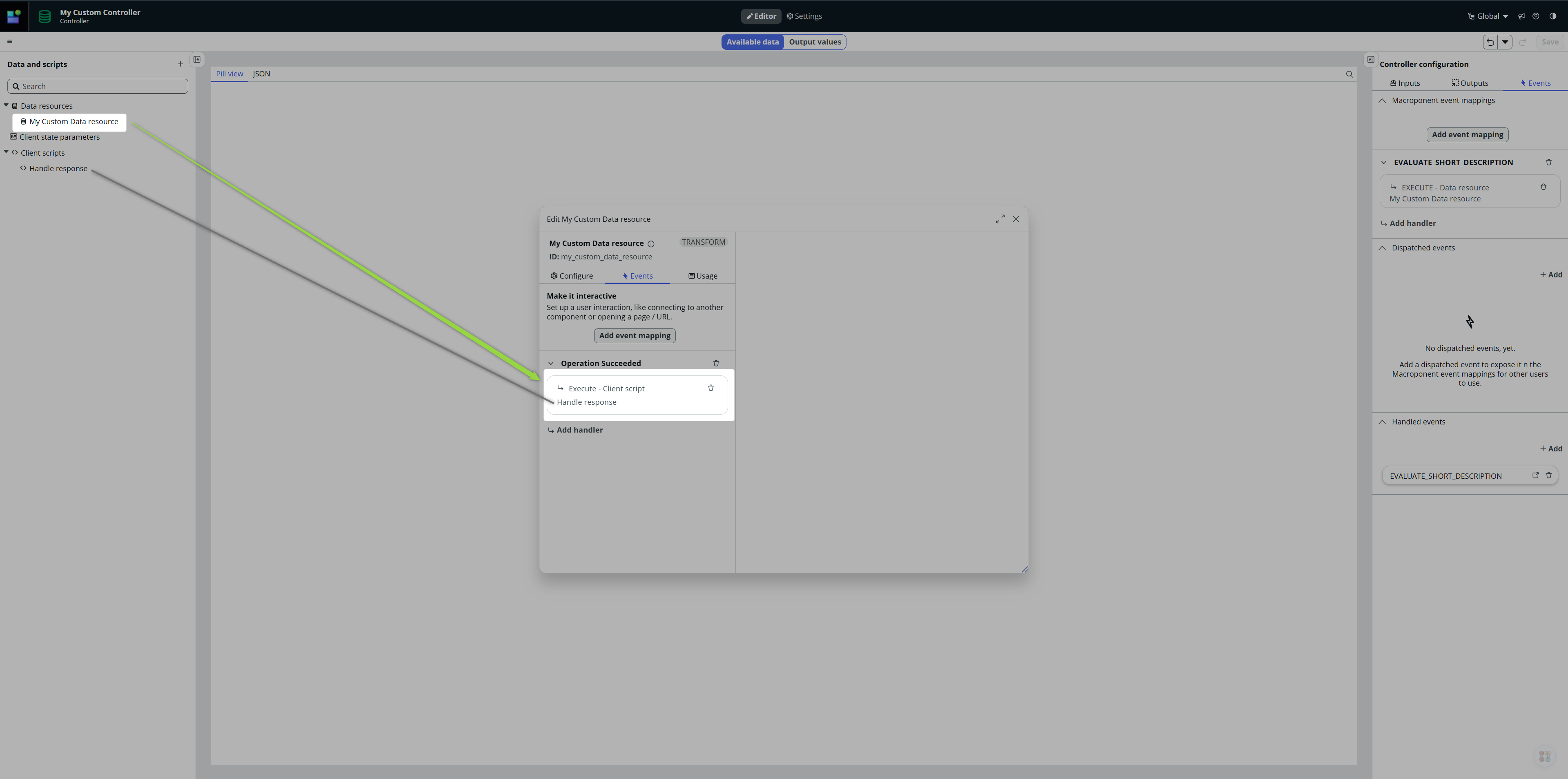This screenshot has height=779, width=1568.
Task: Delete the Operation Succeeded event mapping
Action: 716,363
